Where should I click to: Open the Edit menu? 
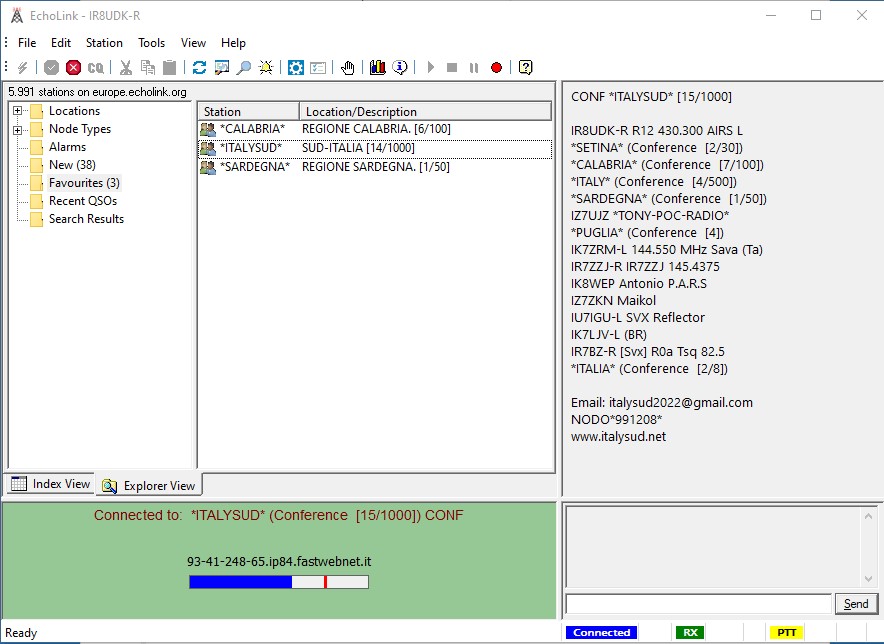click(61, 43)
